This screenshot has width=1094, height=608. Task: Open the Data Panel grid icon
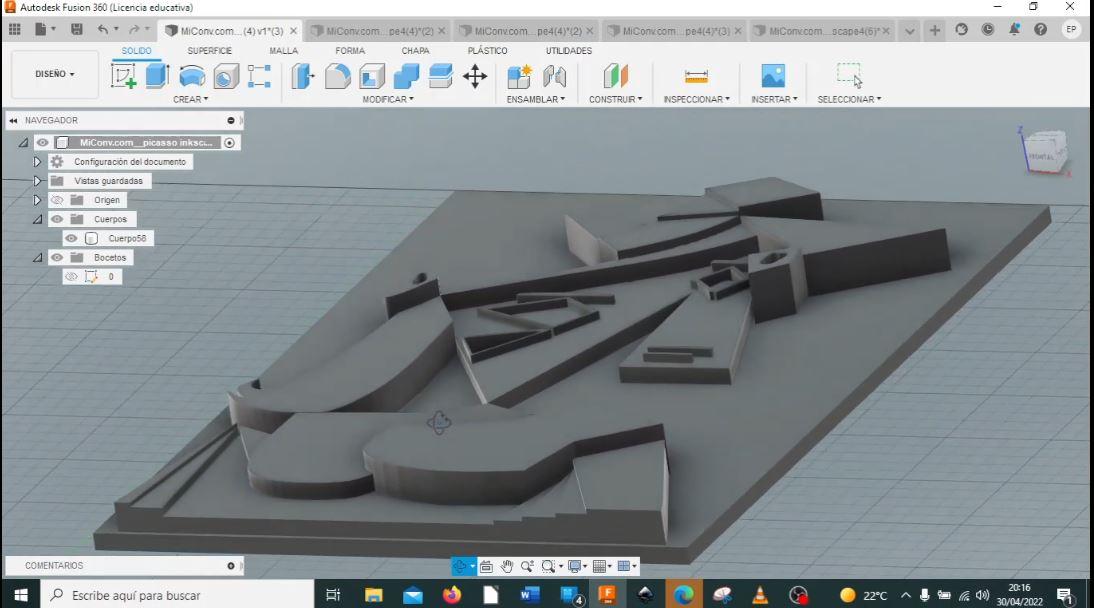point(15,29)
